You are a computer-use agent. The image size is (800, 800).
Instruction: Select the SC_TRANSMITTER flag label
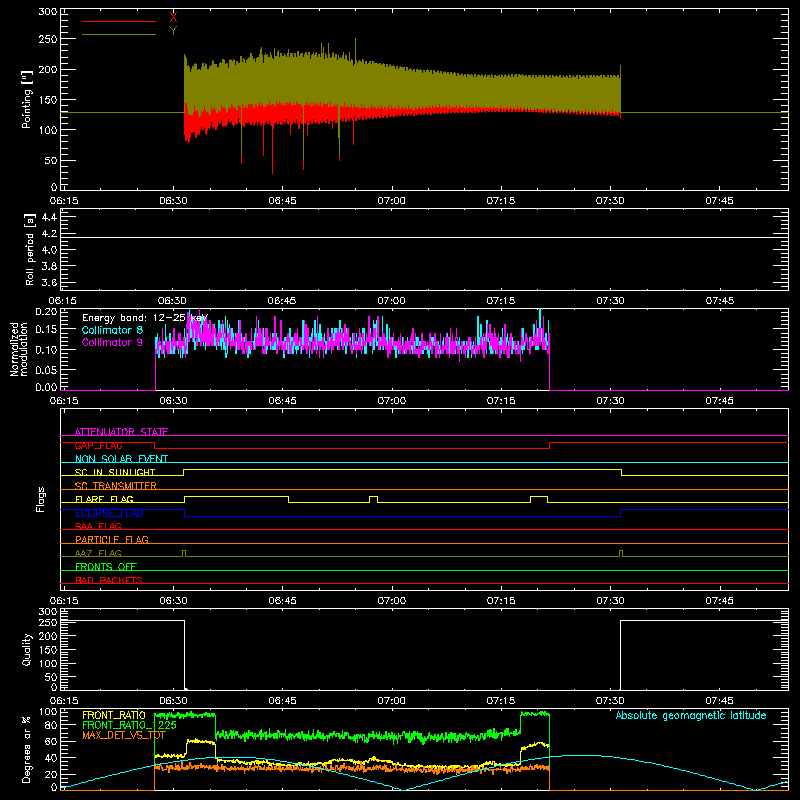116,486
